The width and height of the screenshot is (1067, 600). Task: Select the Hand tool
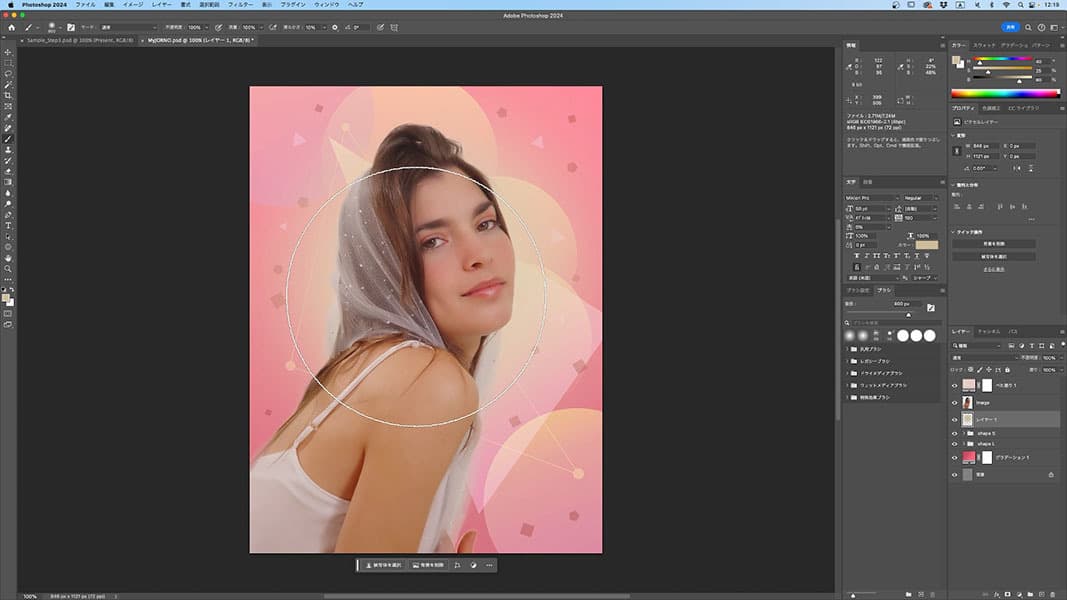(x=8, y=258)
